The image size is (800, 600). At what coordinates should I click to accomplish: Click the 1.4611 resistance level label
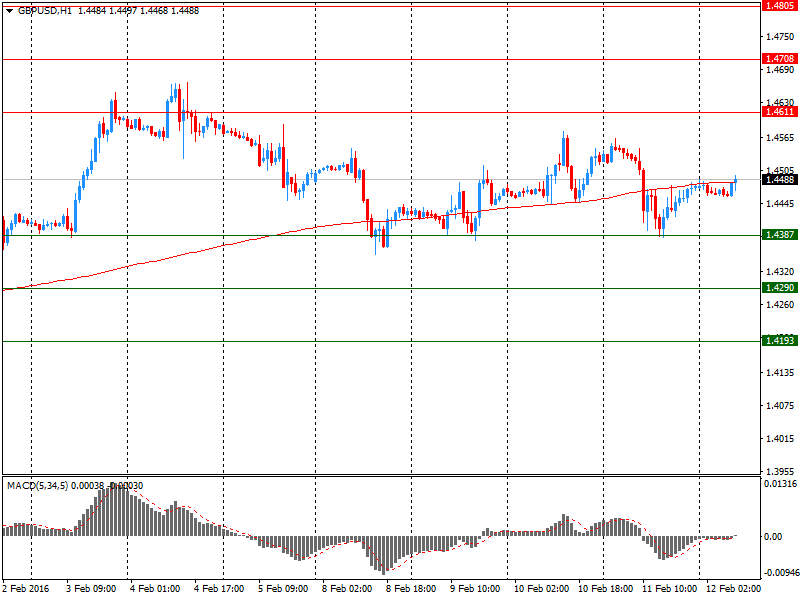(x=780, y=112)
